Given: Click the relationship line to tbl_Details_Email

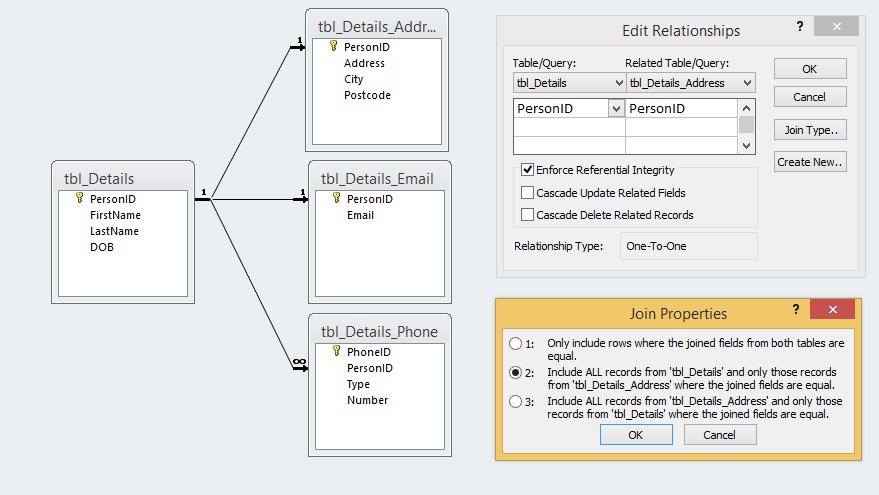Looking at the screenshot, I should 252,199.
